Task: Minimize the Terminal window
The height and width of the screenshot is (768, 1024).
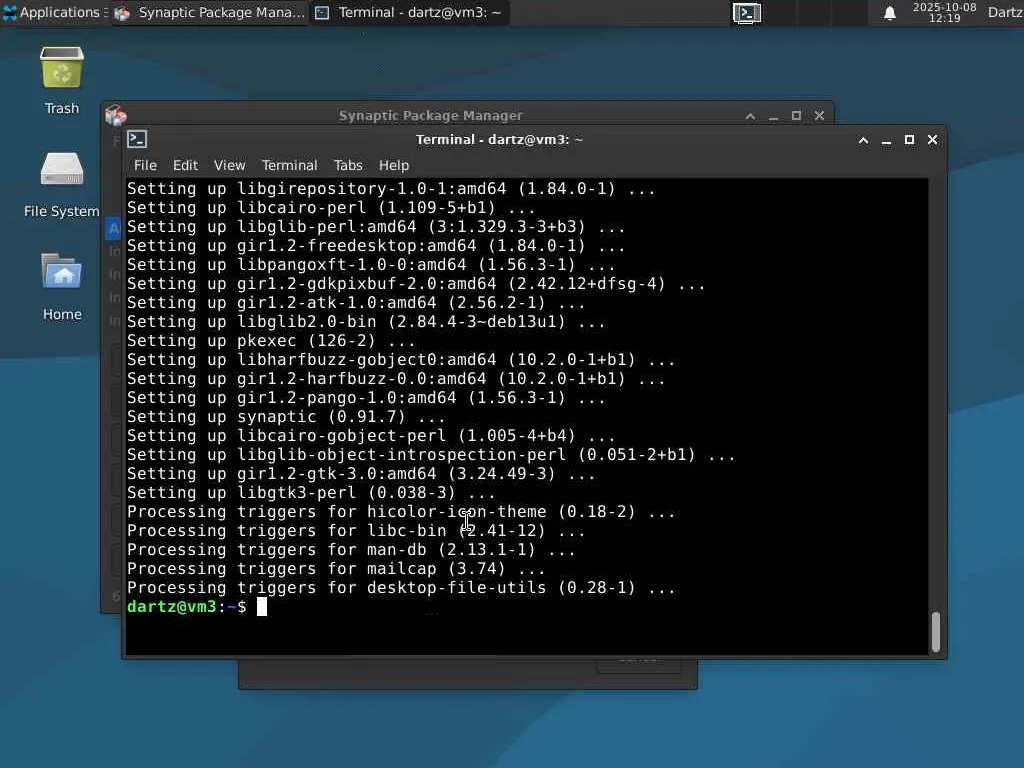Action: (x=886, y=140)
